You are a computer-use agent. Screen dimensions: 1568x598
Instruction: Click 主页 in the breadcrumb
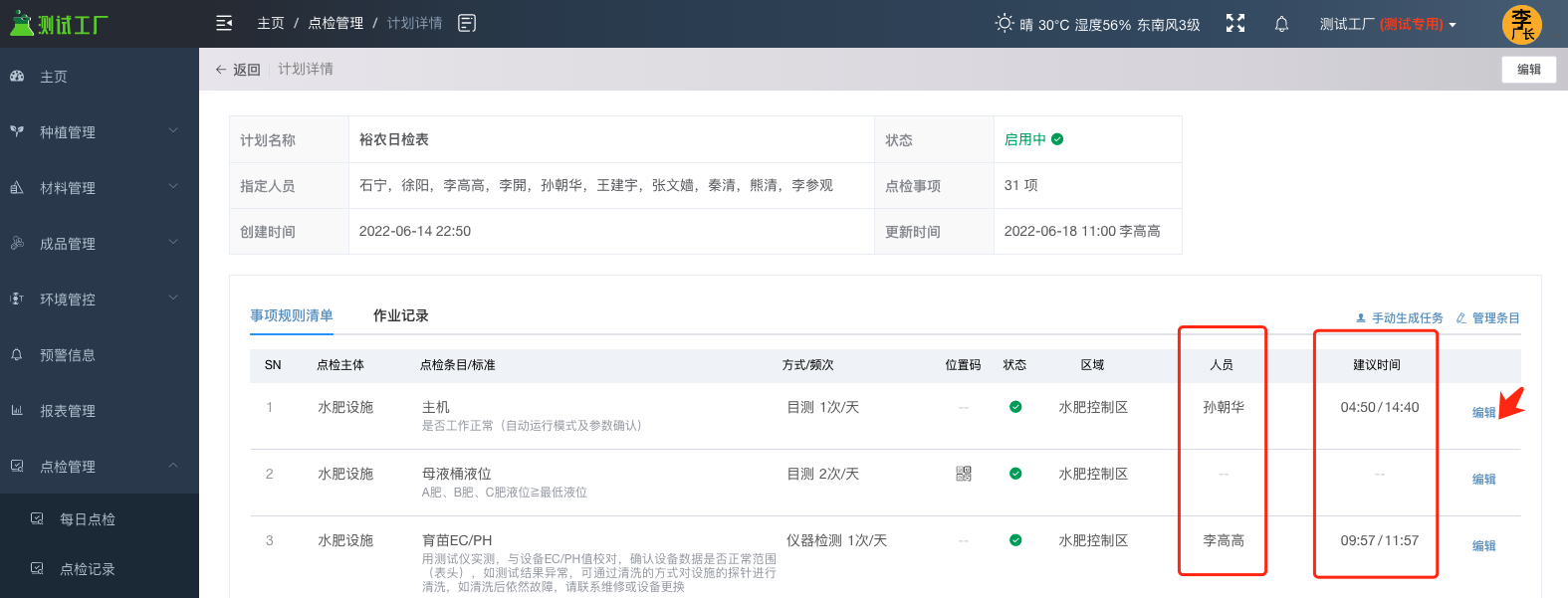(x=271, y=23)
